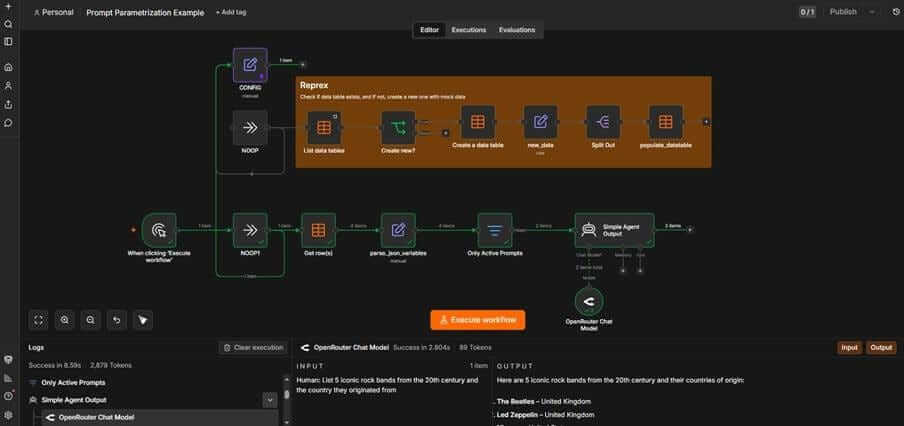Screen dimensions: 904x426
Task: Add node after Simple Agent Output plus
Action: tap(690, 229)
